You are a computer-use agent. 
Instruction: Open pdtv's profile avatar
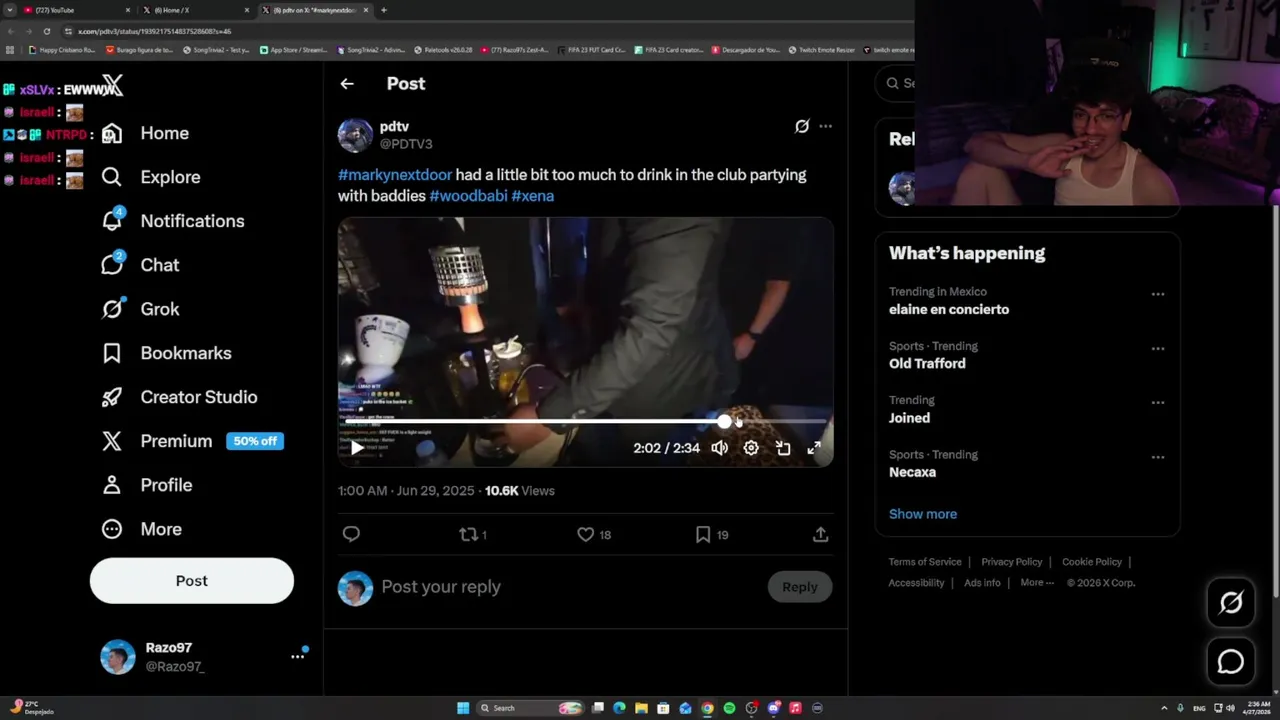[x=355, y=135]
